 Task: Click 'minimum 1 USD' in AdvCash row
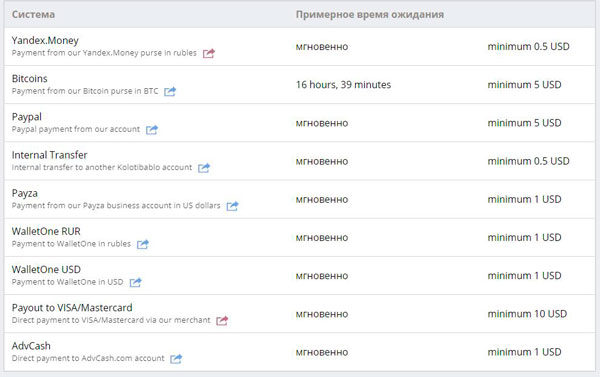[524, 352]
